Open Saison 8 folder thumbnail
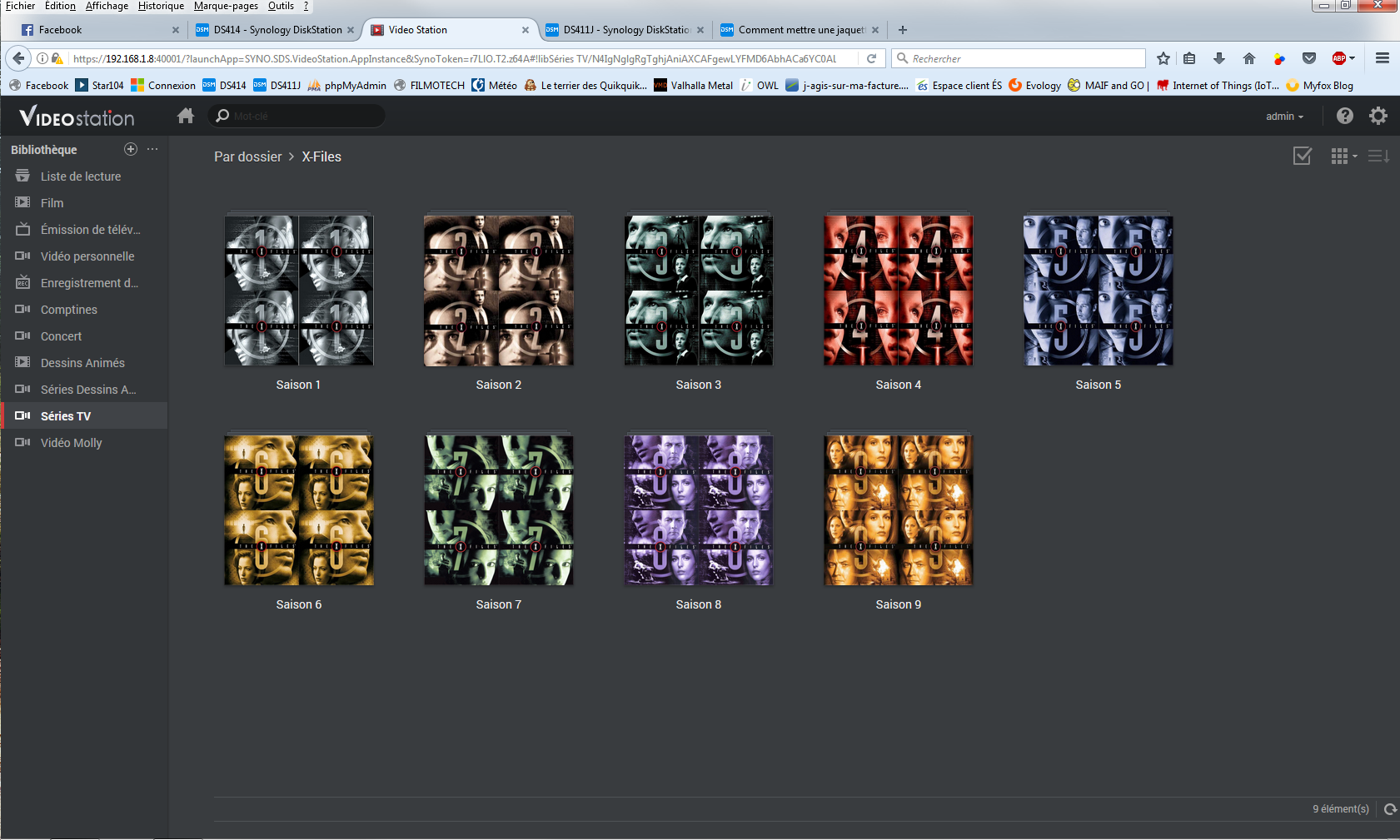Screen dimensions: 1400x840 click(699, 509)
